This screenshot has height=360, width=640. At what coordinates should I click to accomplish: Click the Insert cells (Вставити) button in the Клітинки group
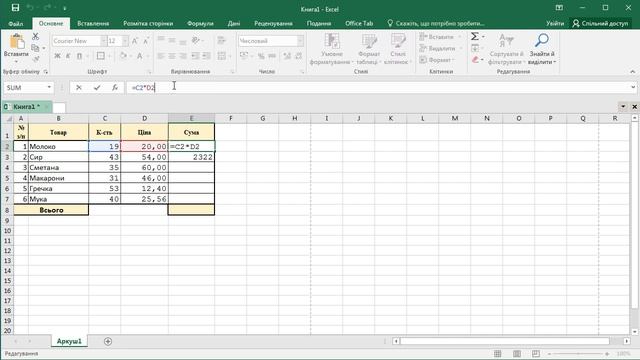point(436,37)
